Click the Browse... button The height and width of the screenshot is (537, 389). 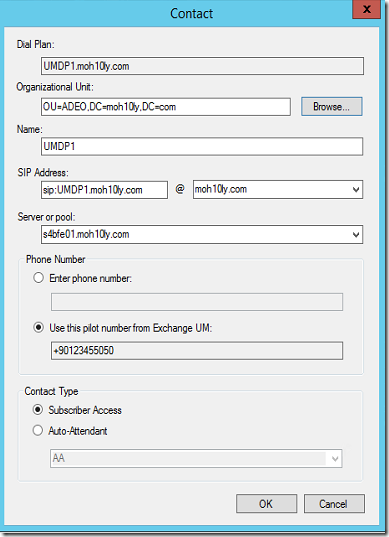[331, 107]
